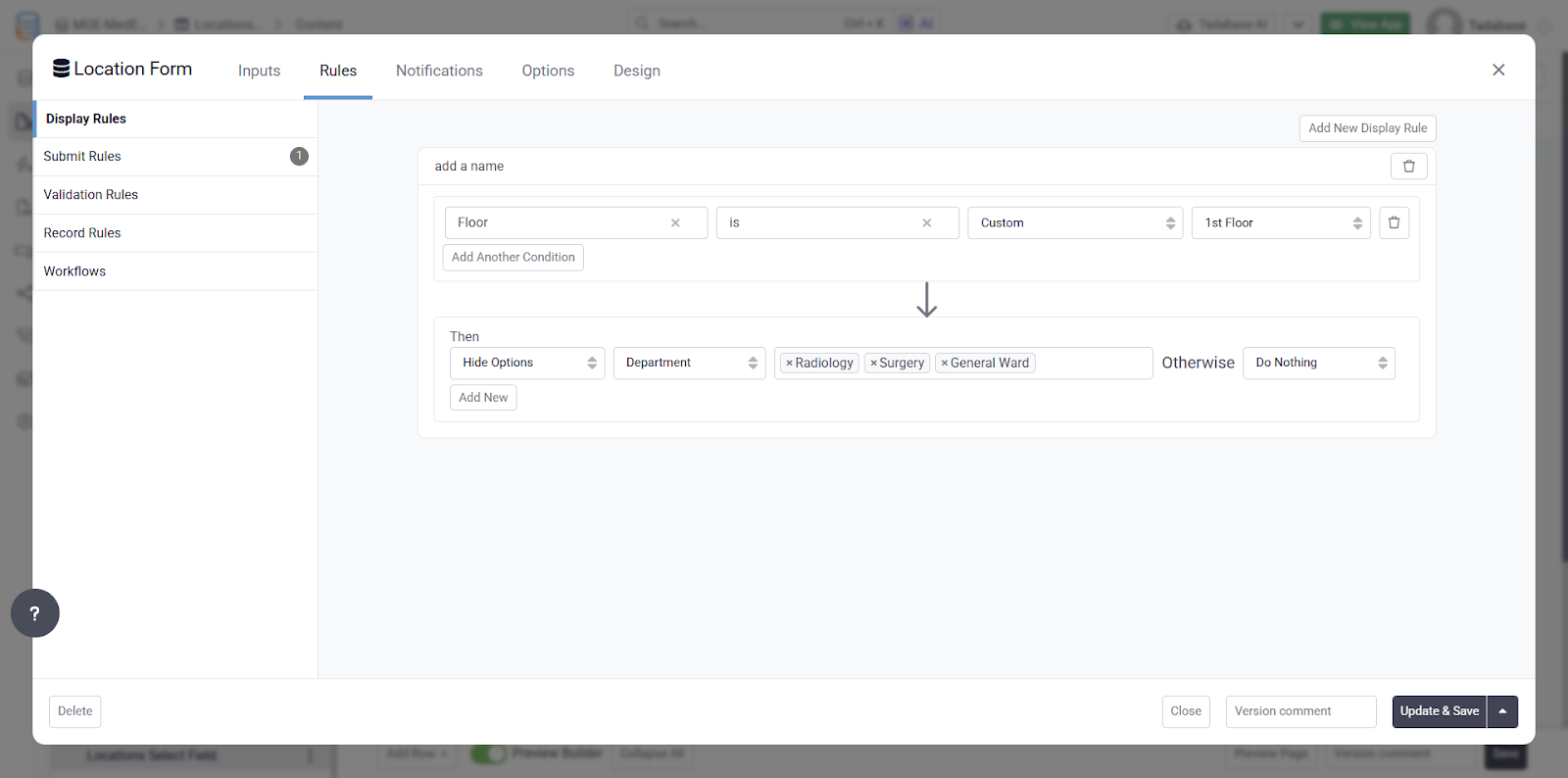Remove the General Ward tag

pyautogui.click(x=944, y=363)
